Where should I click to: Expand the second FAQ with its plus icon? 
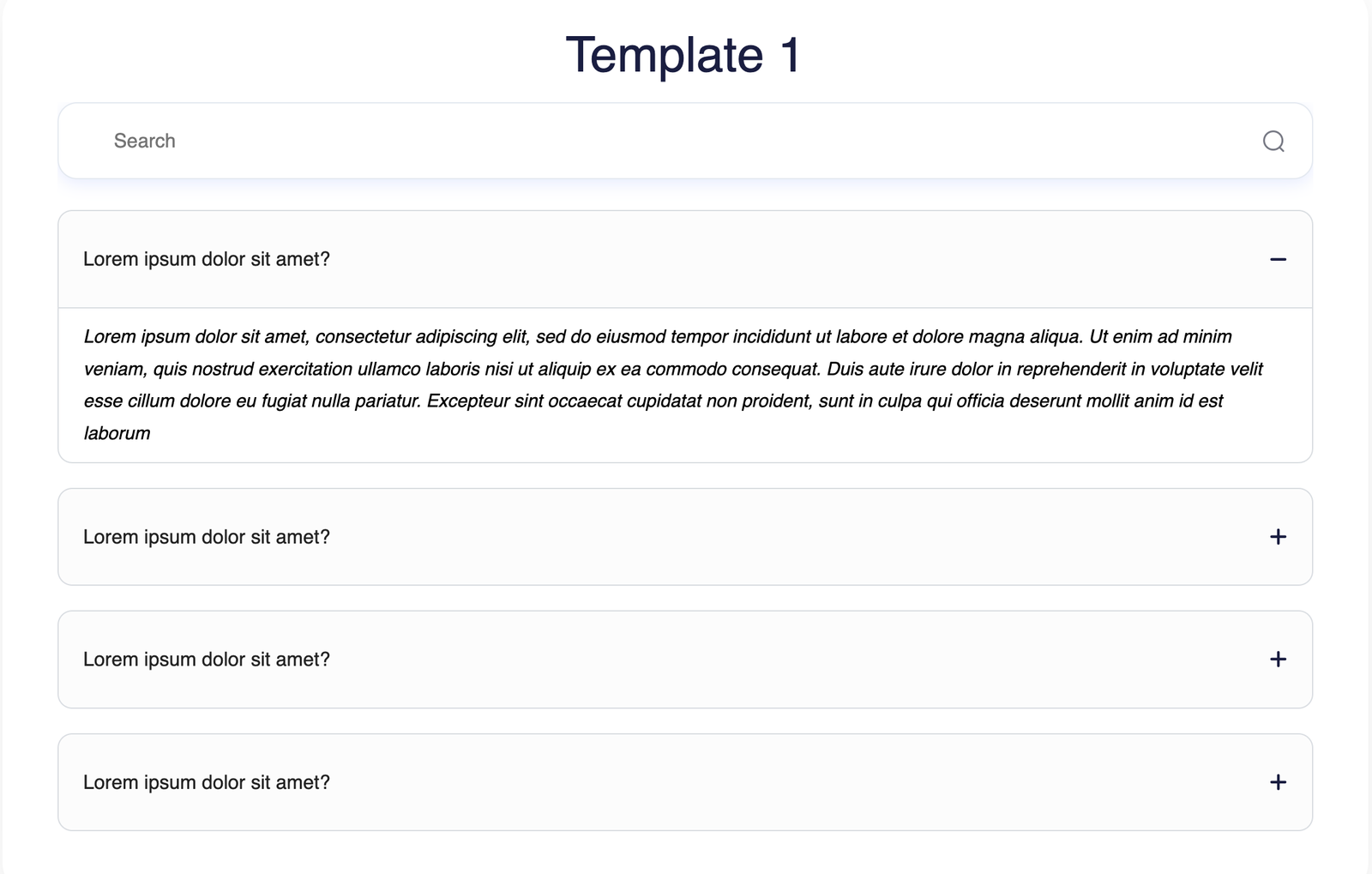pos(1278,537)
